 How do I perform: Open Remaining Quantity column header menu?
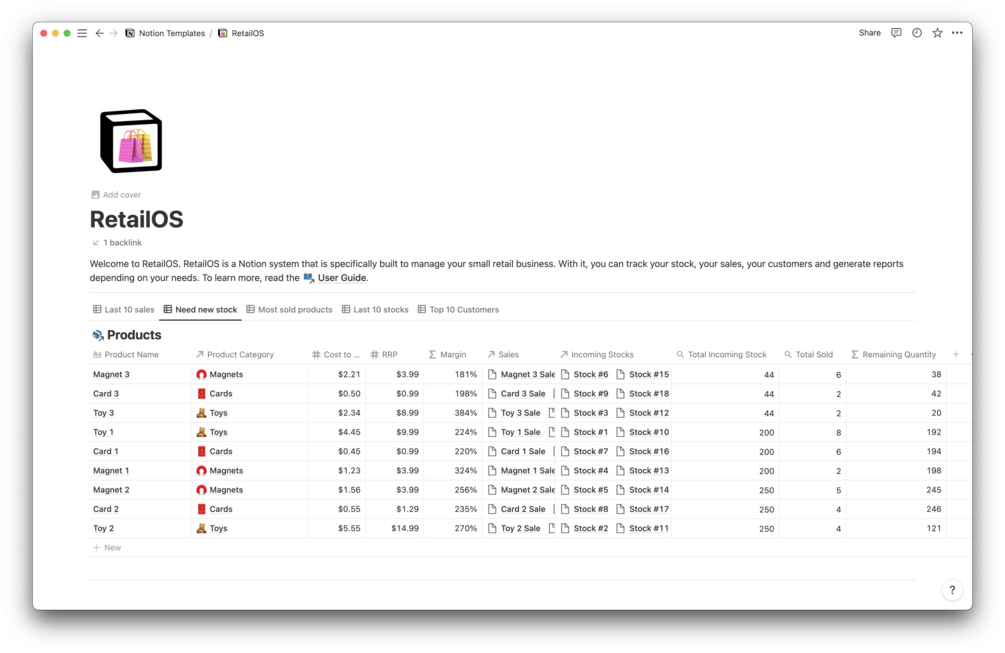[x=893, y=354]
